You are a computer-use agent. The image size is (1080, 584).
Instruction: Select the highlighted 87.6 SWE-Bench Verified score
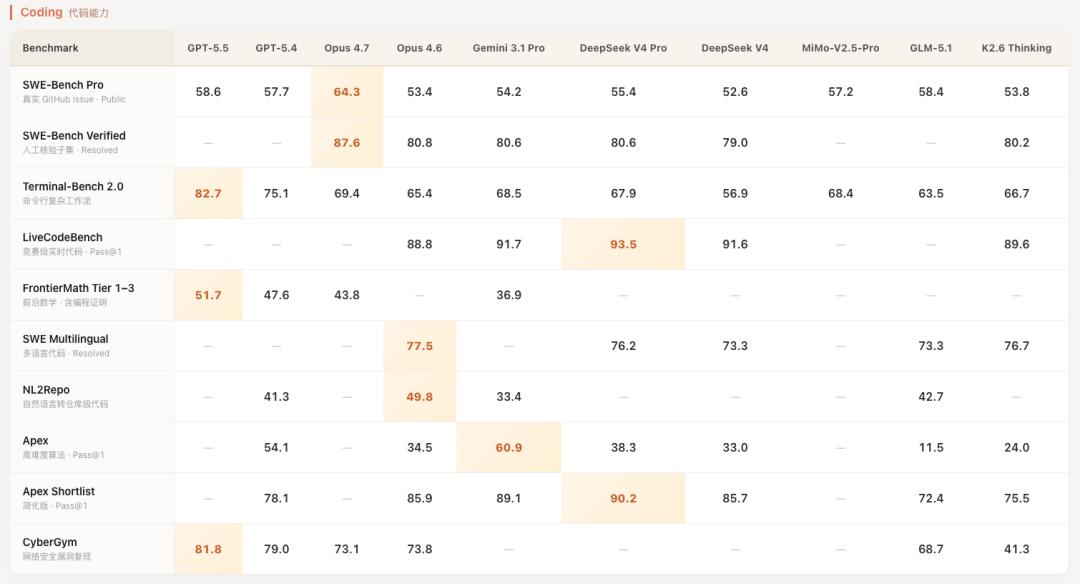tap(347, 143)
